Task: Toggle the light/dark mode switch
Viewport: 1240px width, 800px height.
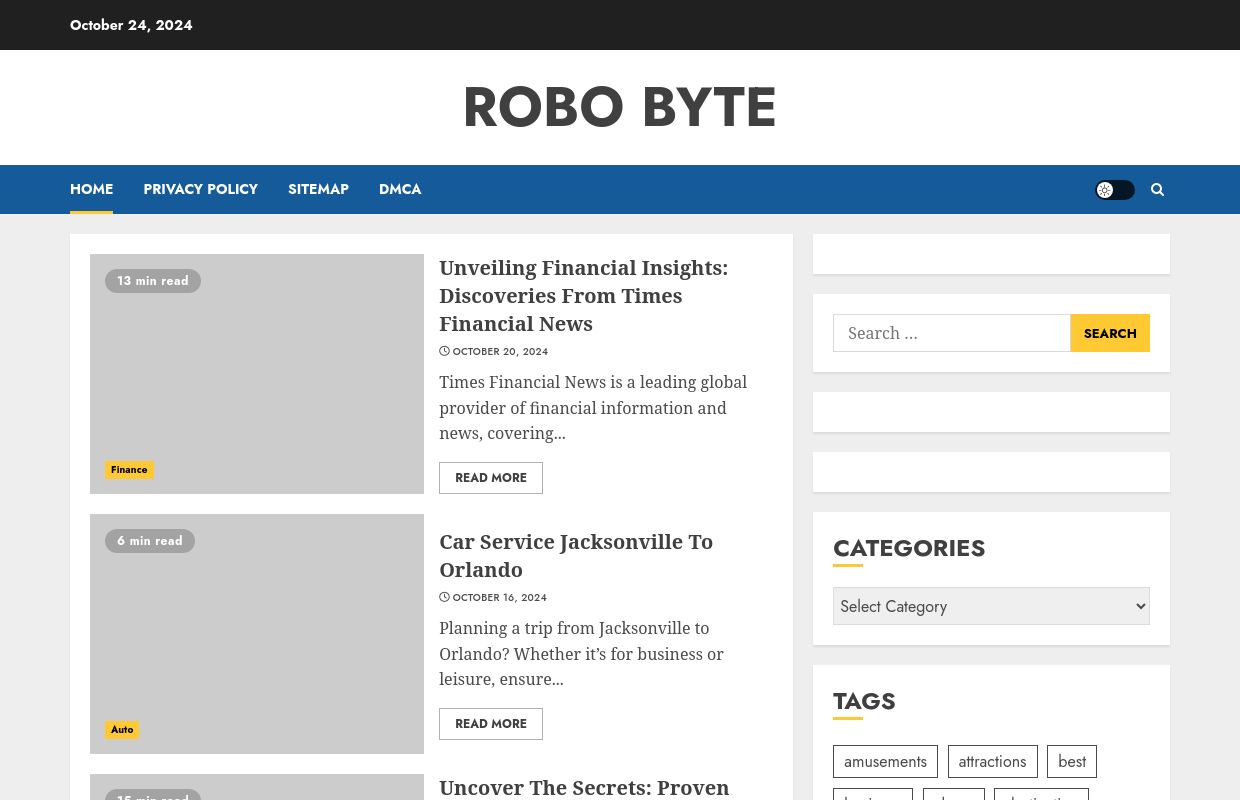Action: tap(1115, 190)
